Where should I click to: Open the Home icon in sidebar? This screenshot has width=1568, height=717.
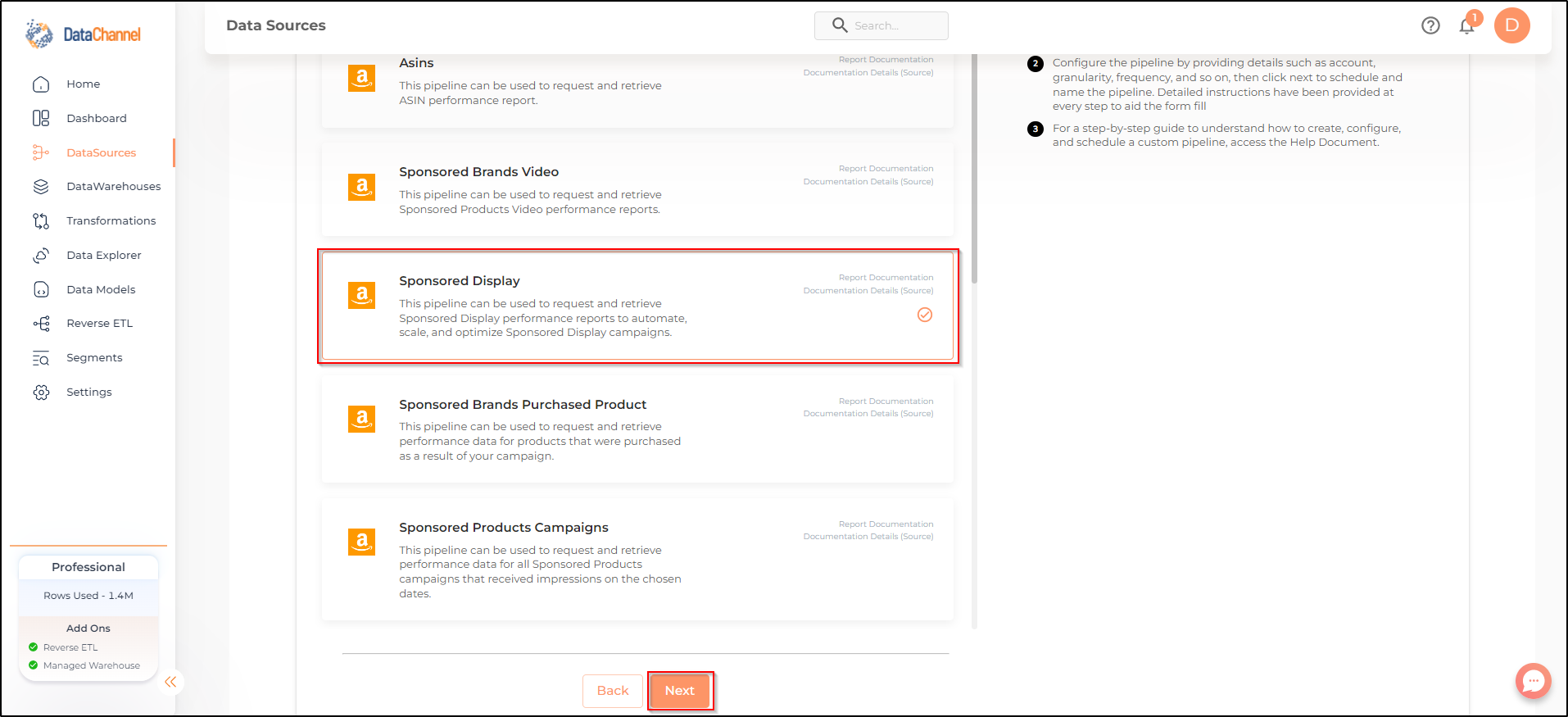41,84
